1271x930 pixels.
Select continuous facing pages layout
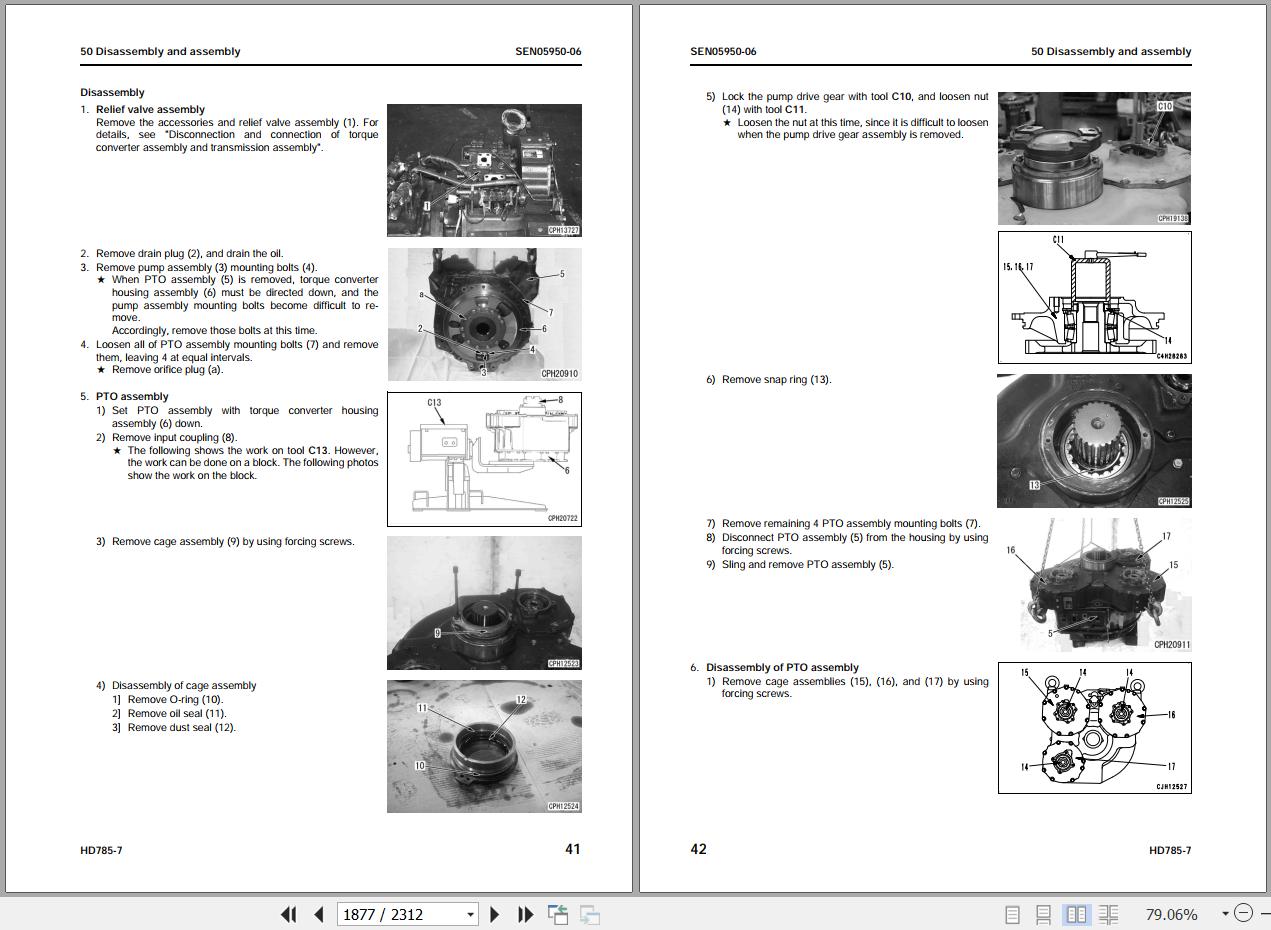(1108, 914)
